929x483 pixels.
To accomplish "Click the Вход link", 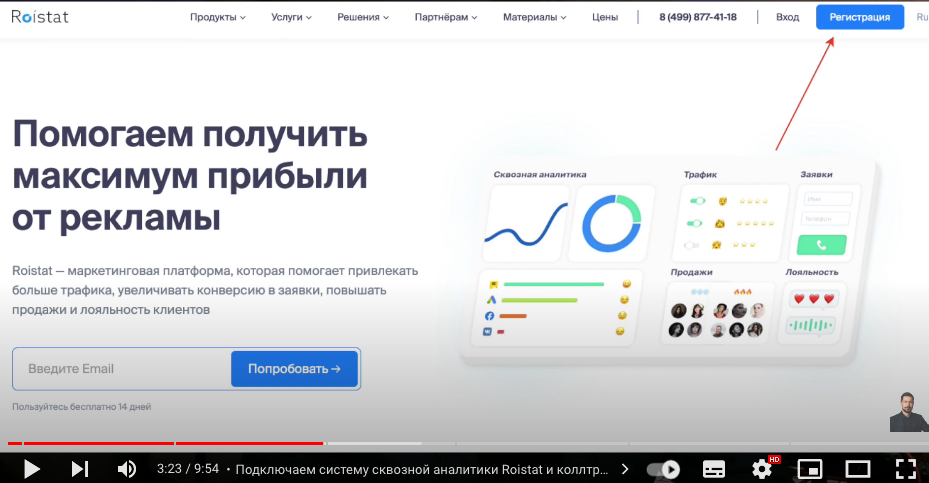I will tap(787, 17).
